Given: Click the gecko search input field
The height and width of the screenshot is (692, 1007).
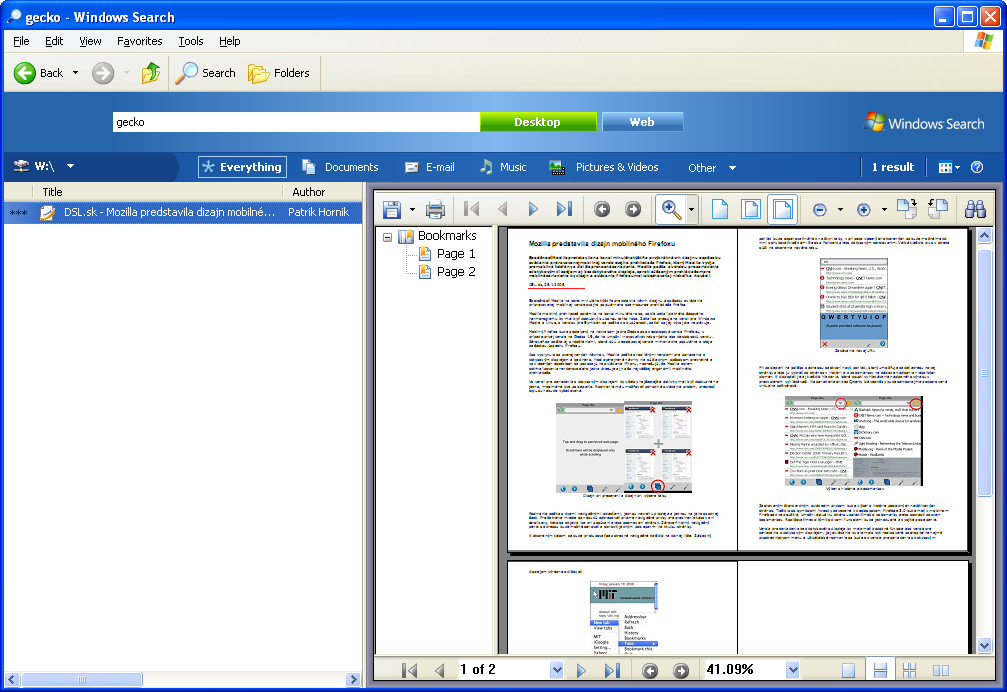Looking at the screenshot, I should pyautogui.click(x=296, y=122).
